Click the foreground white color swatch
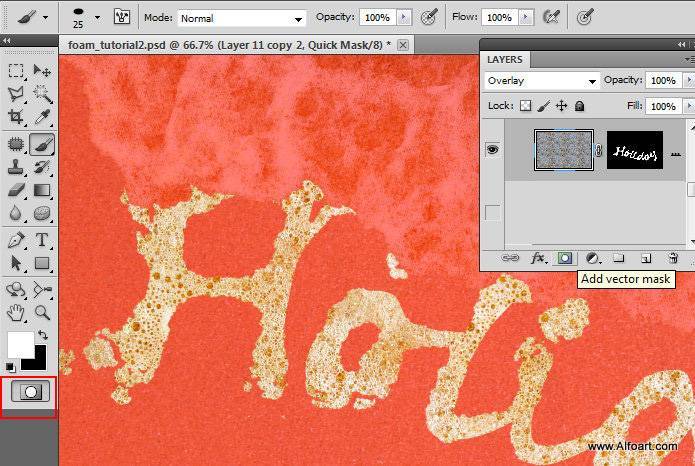This screenshot has height=466, width=695. [x=19, y=345]
